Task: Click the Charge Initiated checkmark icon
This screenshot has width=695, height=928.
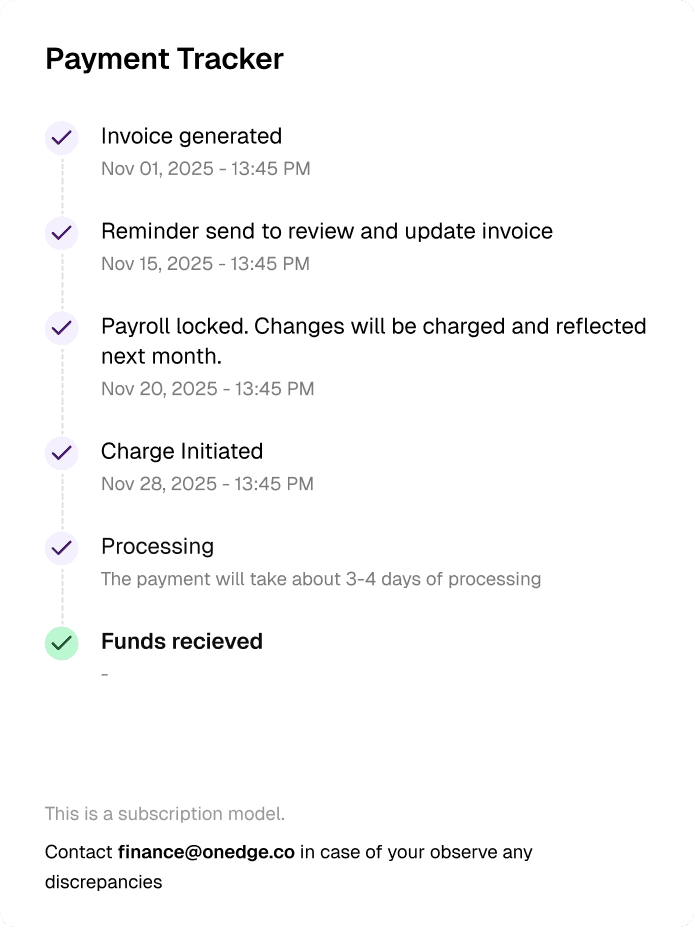Action: click(62, 453)
